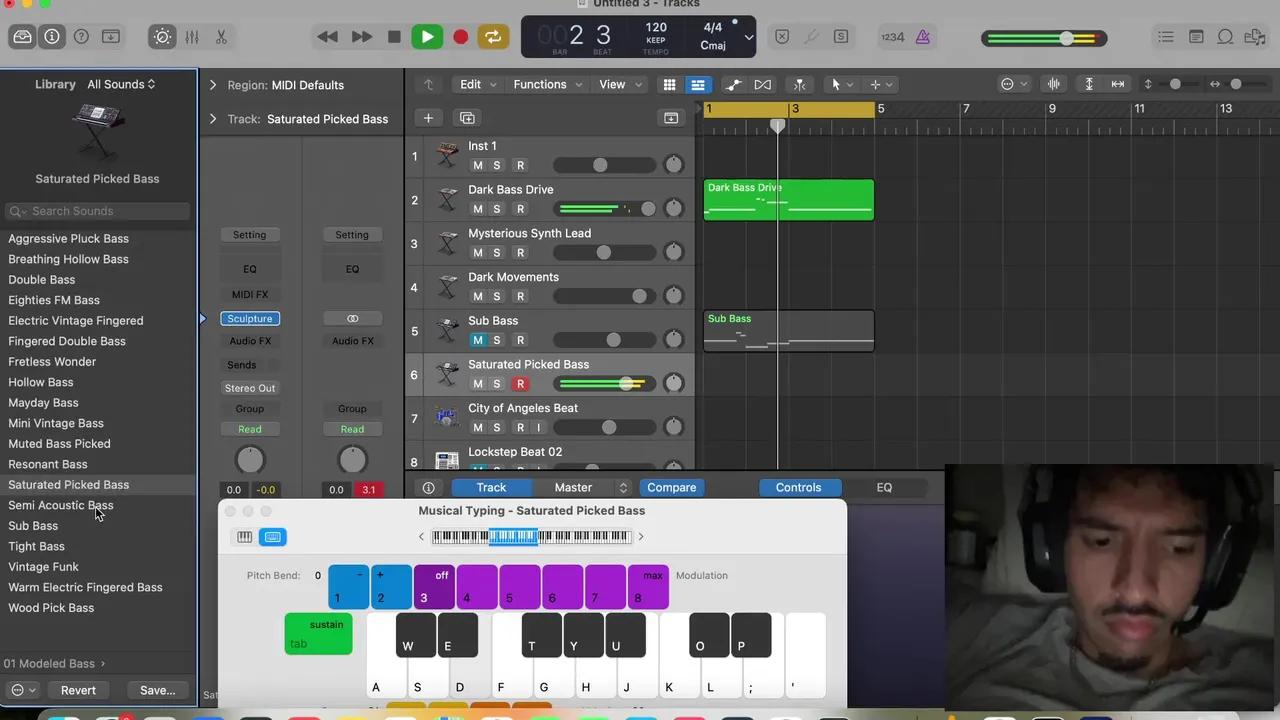Open the Inspector info button
Image resolution: width=1280 pixels, height=720 pixels.
click(x=52, y=37)
